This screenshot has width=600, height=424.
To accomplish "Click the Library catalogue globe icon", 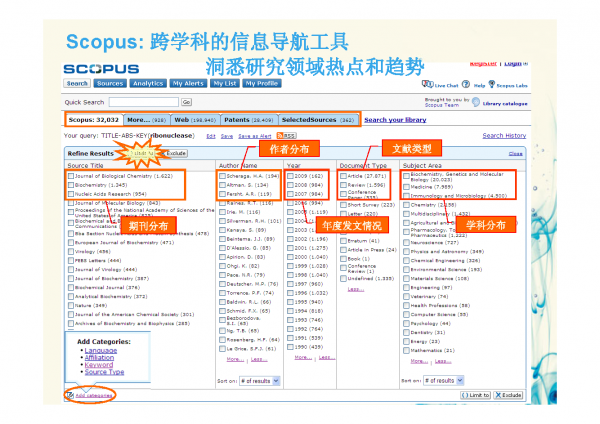I will point(476,102).
